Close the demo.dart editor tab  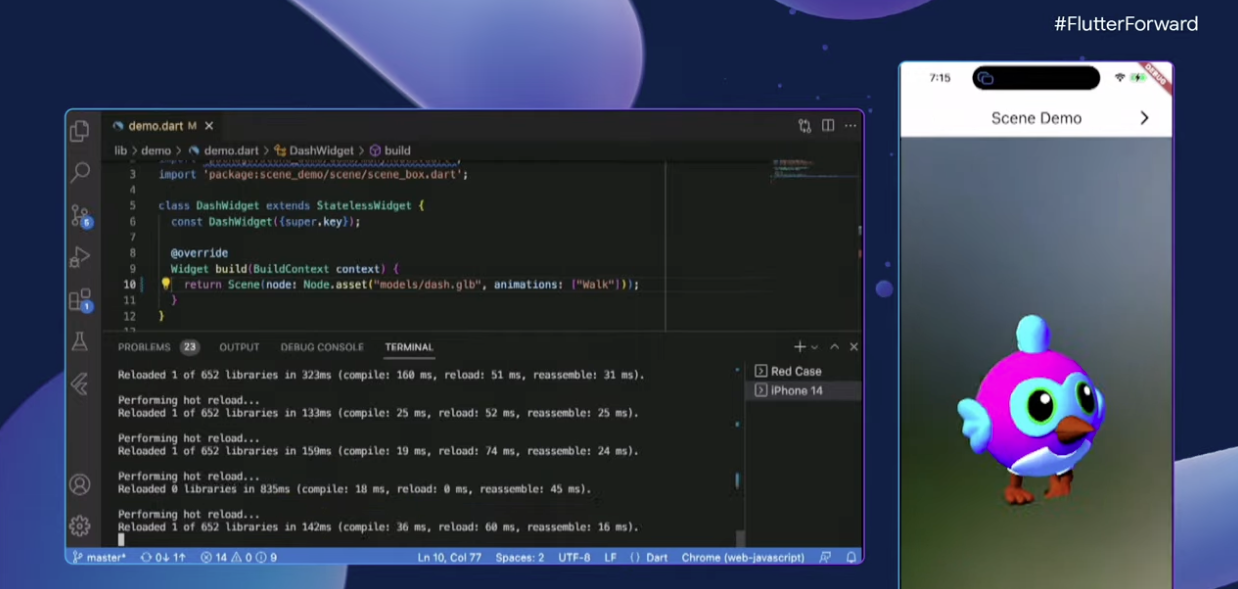(209, 126)
